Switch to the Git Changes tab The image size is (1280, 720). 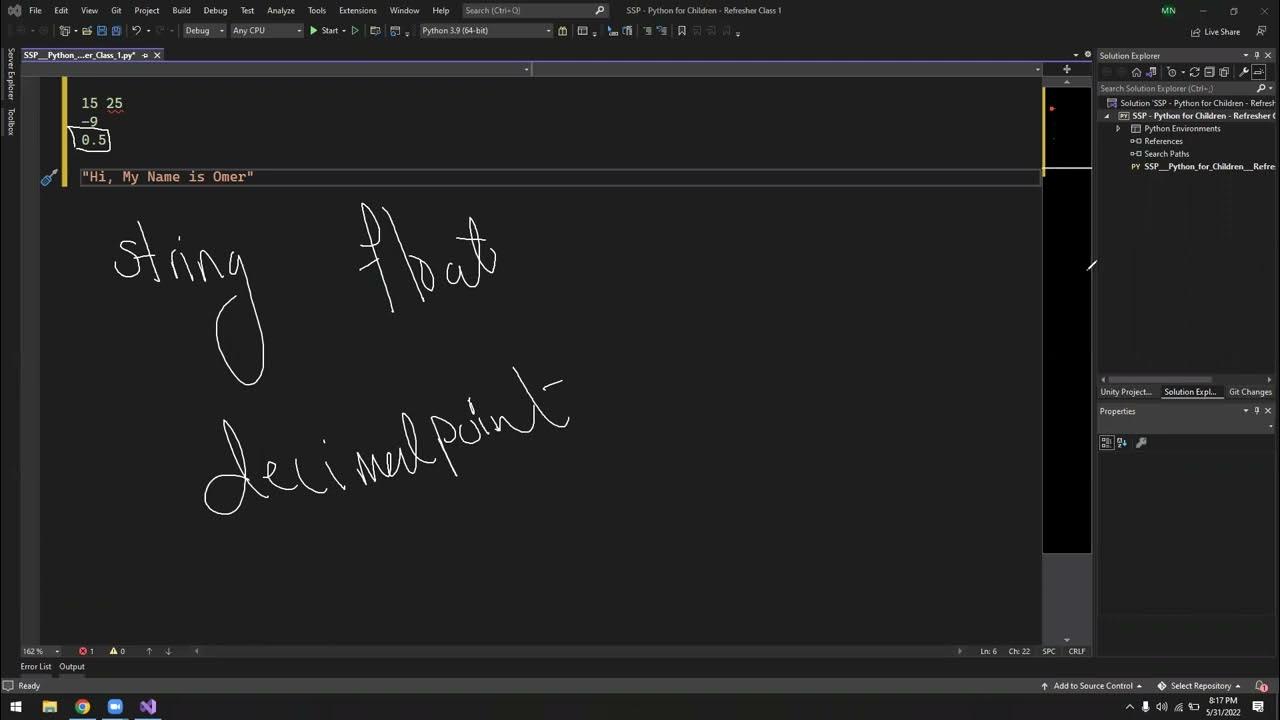(1250, 392)
